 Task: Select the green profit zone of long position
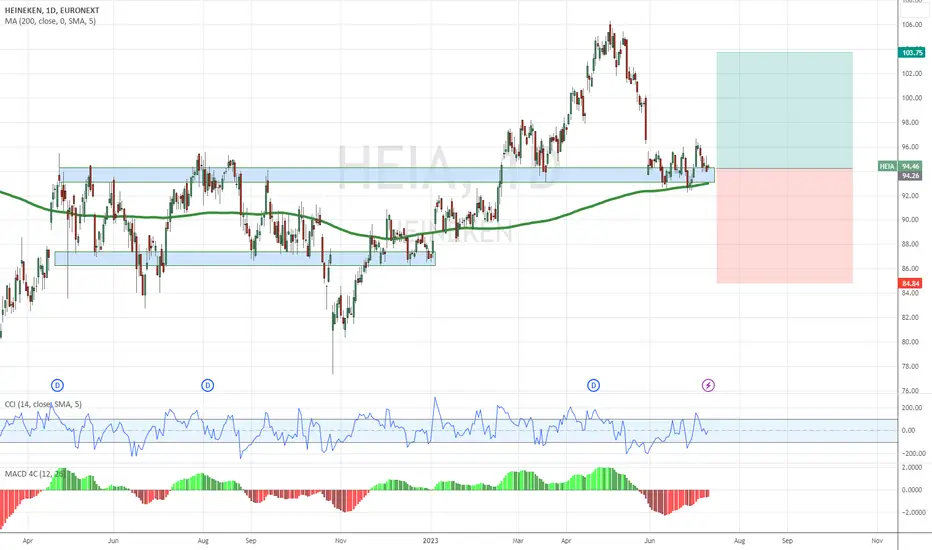click(785, 111)
